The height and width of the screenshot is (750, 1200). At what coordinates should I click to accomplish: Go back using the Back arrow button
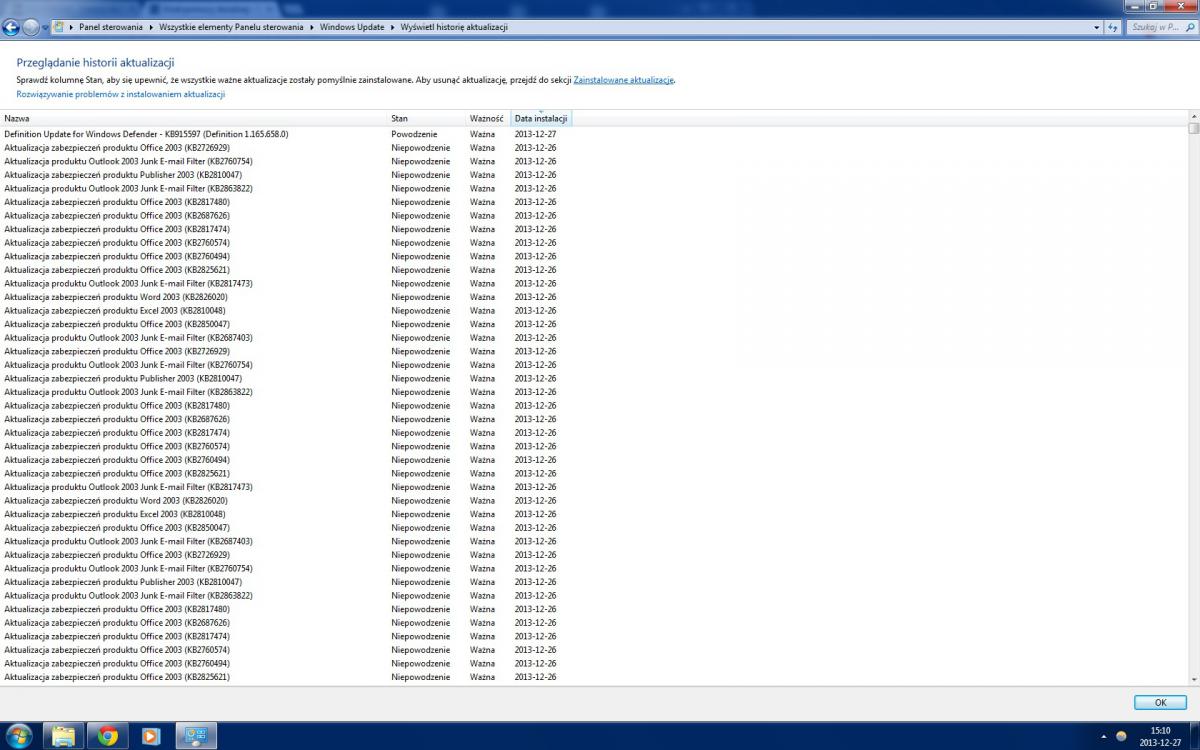12,27
